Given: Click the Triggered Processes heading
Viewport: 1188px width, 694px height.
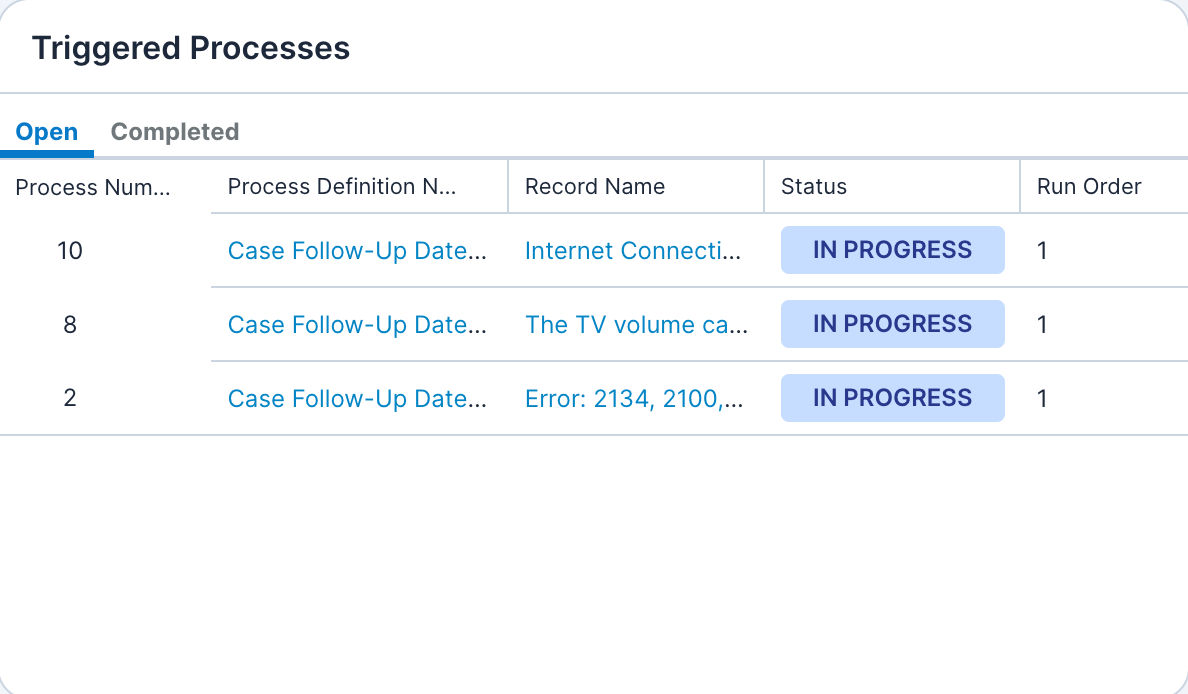Looking at the screenshot, I should pos(191,47).
